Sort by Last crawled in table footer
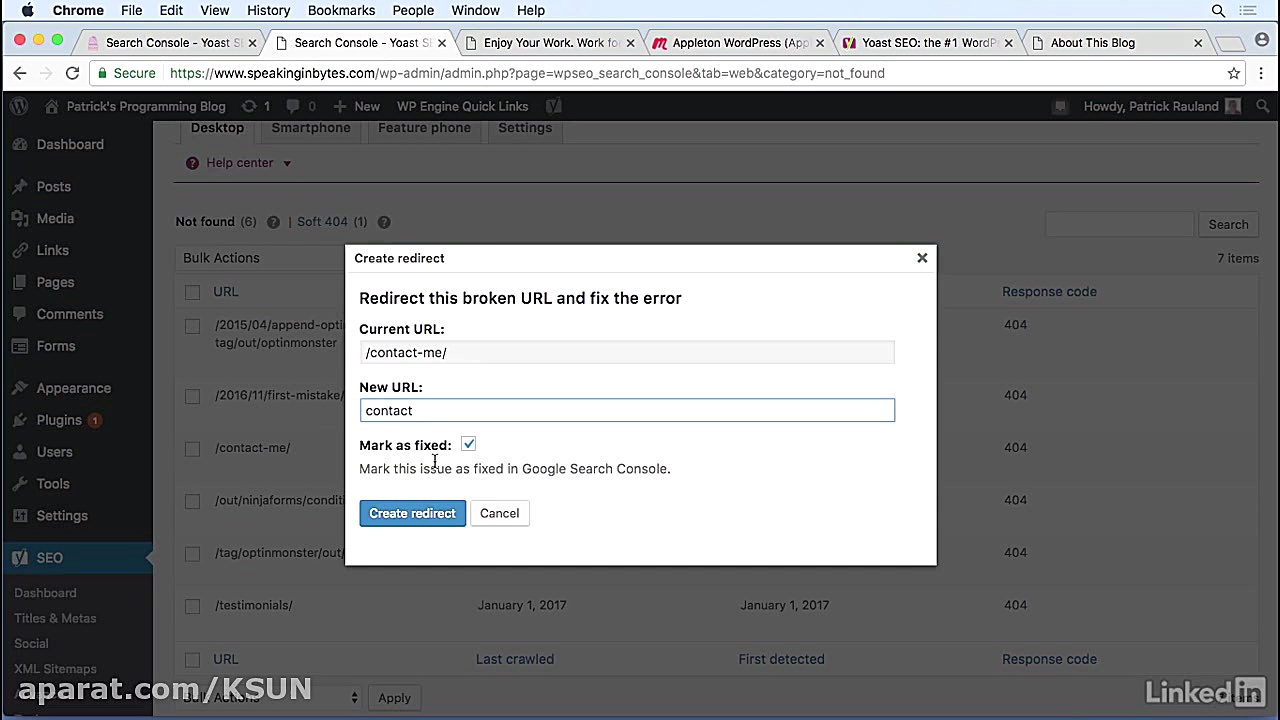The width and height of the screenshot is (1280, 720). point(515,659)
